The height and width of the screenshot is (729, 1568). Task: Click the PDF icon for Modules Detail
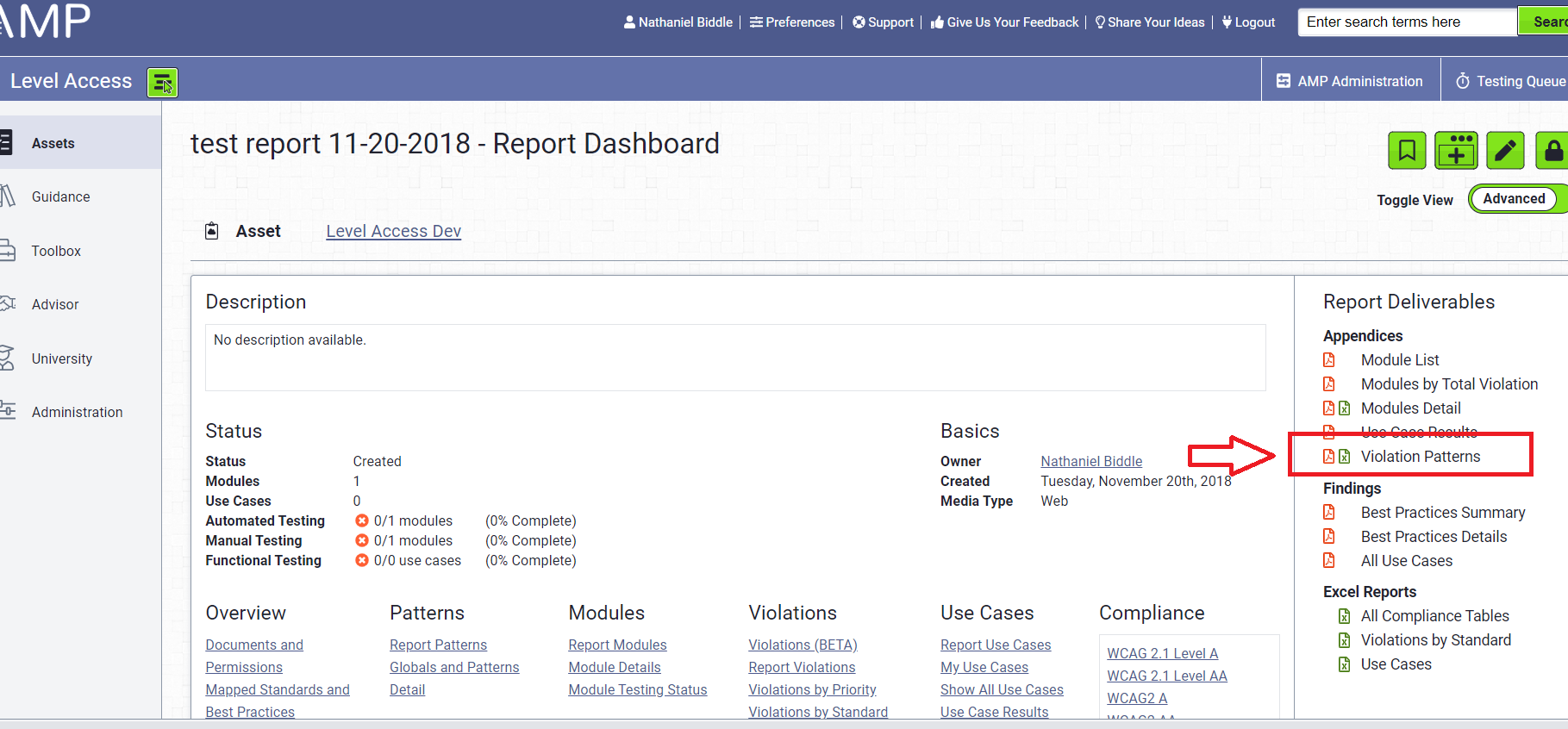coord(1328,408)
